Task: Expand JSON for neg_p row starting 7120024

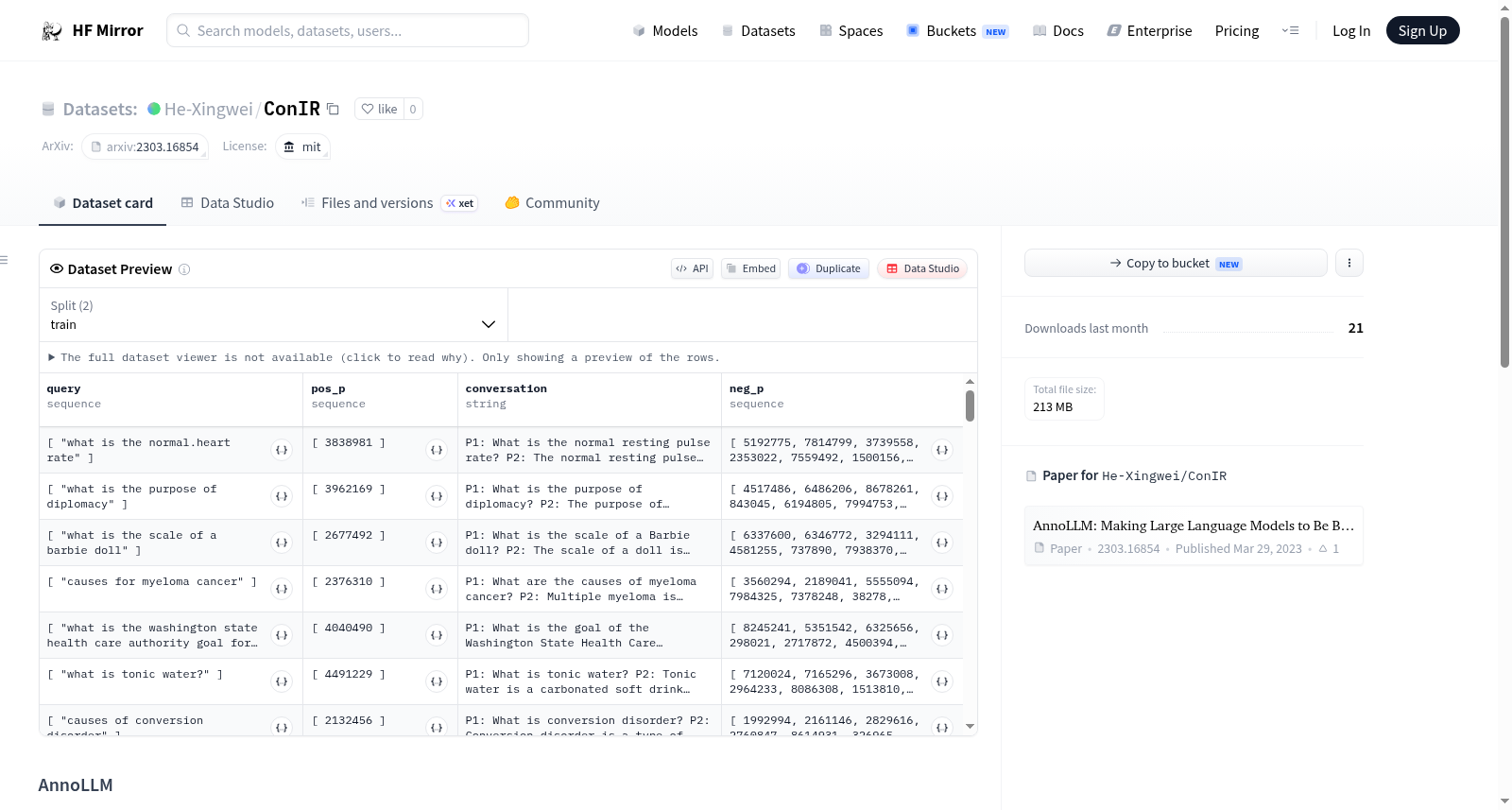Action: click(942, 681)
